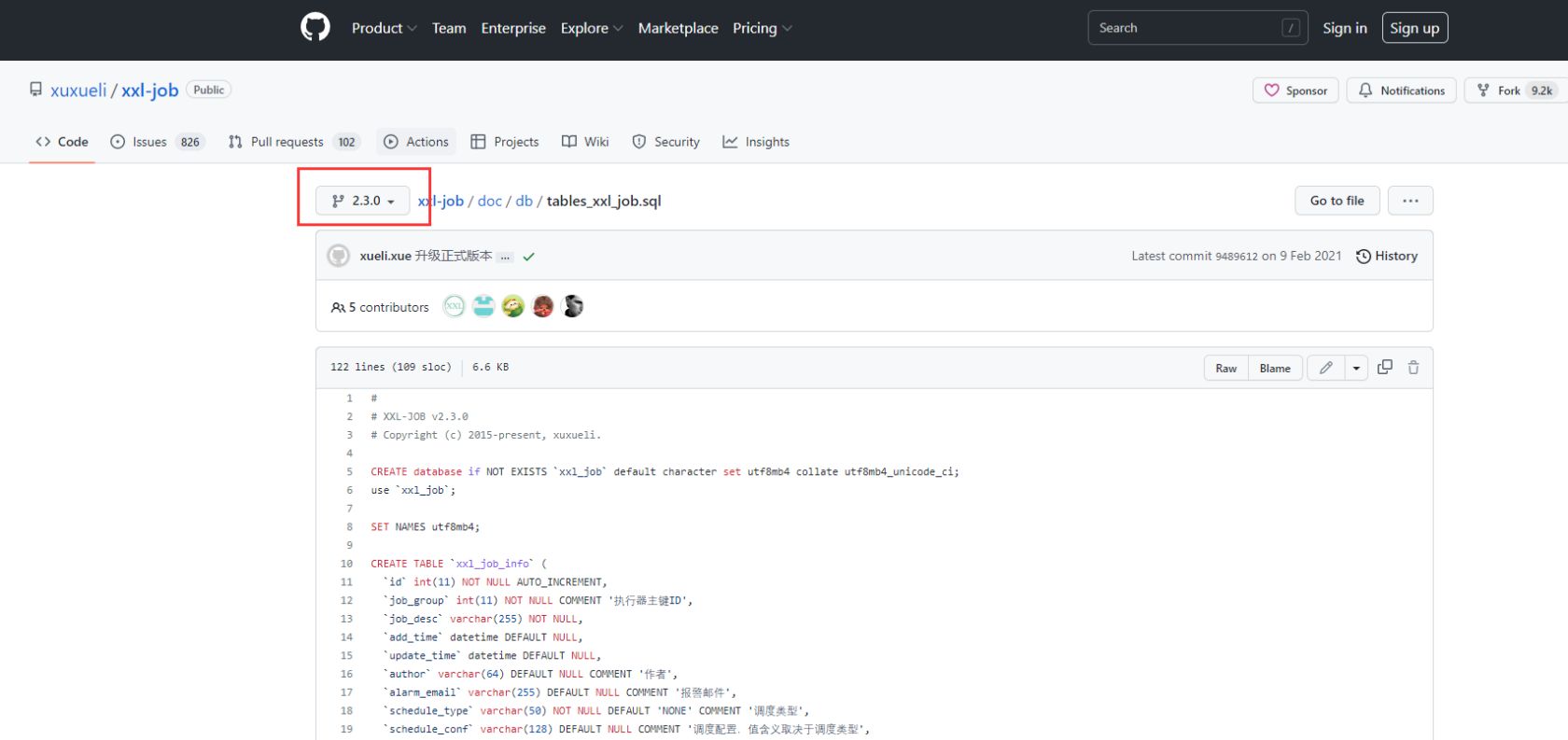
Task: Copy raw contents icon
Action: pyautogui.click(x=1385, y=368)
